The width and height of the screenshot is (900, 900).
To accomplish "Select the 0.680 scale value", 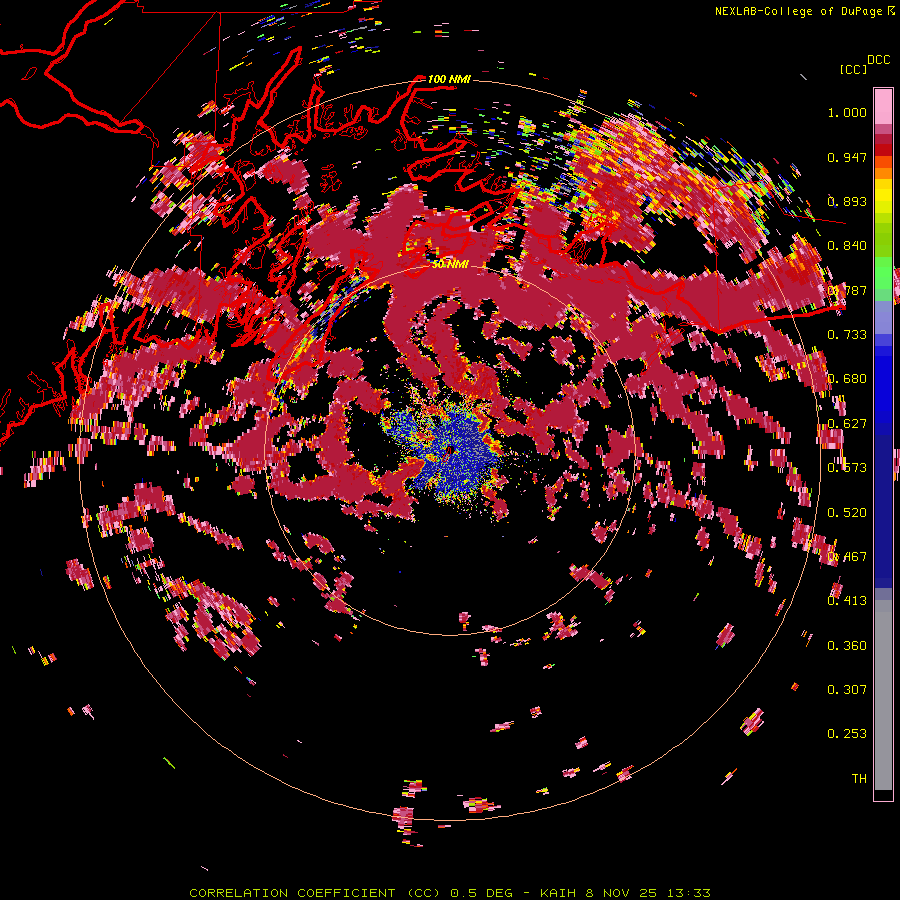I will pyautogui.click(x=847, y=379).
